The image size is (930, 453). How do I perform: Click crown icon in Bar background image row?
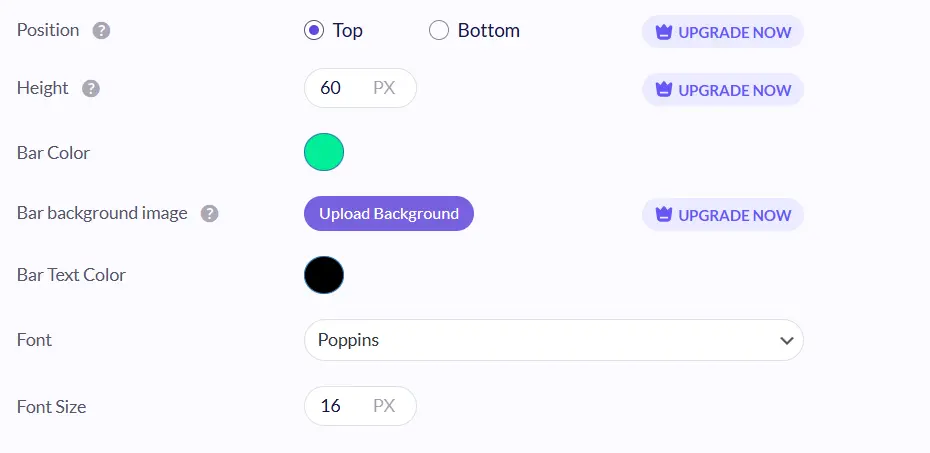click(x=663, y=215)
